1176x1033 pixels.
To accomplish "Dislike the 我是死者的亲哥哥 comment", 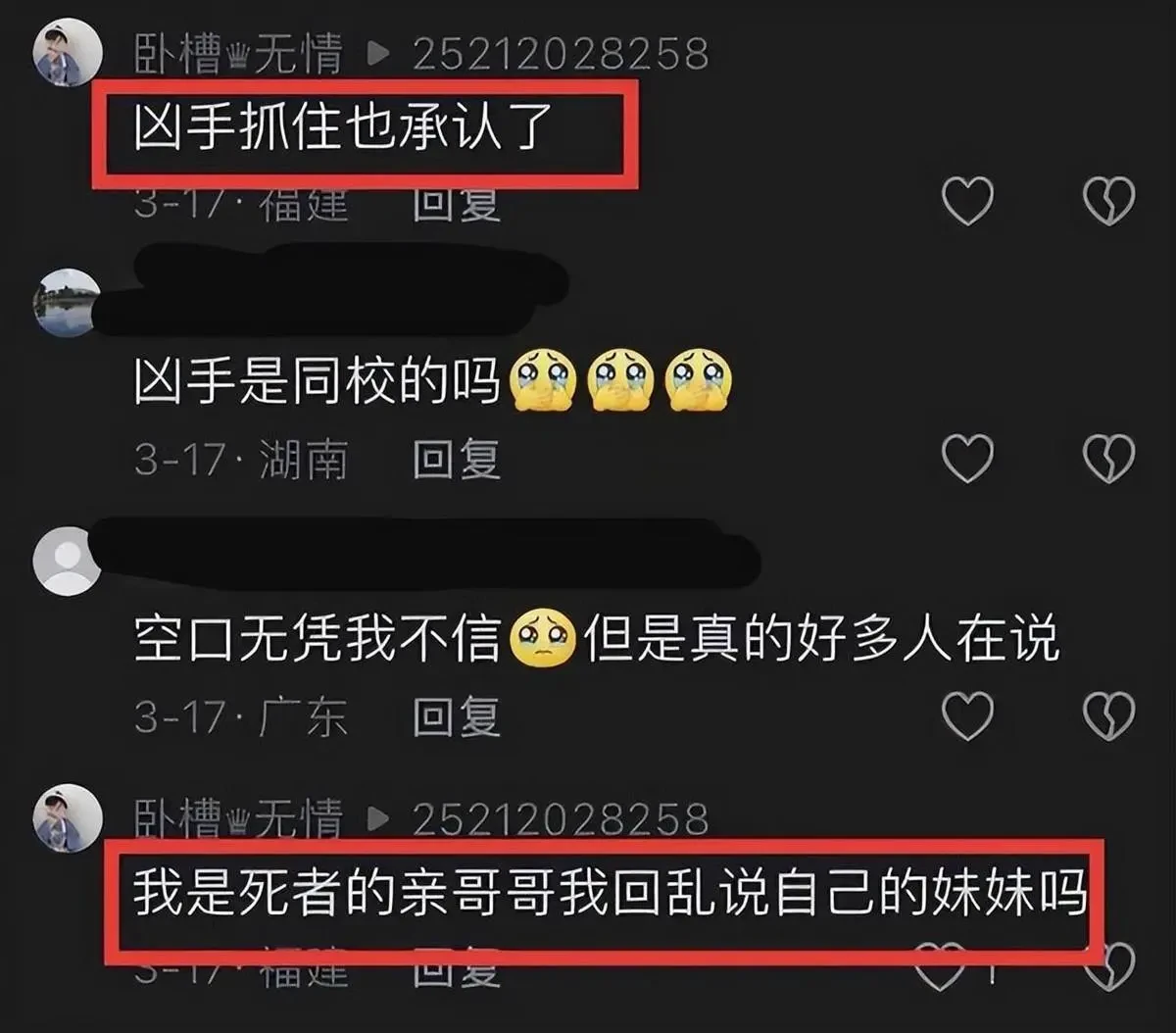I will click(1112, 966).
